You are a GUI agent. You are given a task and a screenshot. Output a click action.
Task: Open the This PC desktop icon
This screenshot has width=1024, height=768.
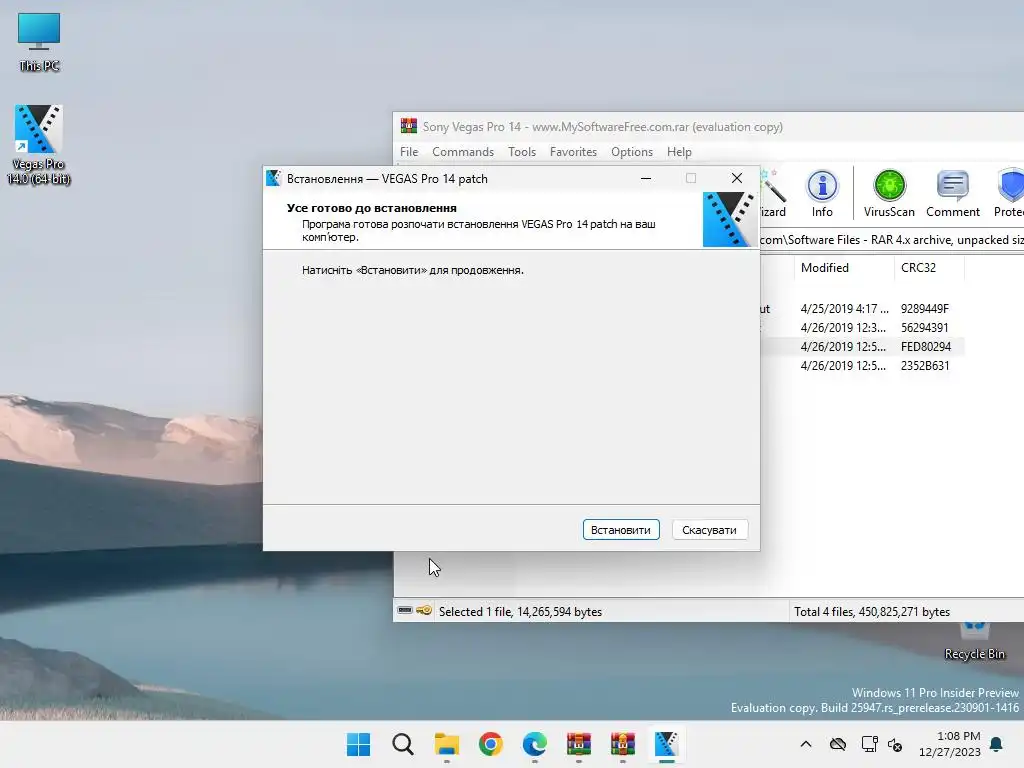point(39,42)
